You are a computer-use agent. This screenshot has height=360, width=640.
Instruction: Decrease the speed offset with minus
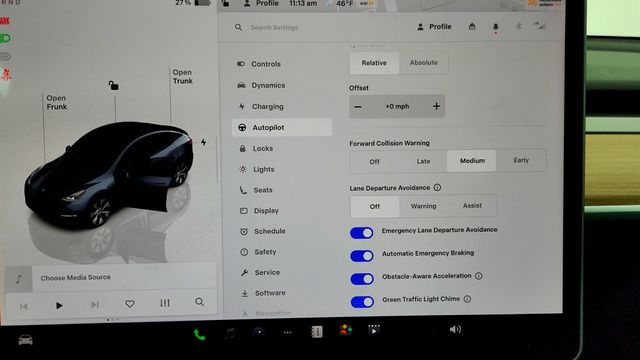click(358, 107)
